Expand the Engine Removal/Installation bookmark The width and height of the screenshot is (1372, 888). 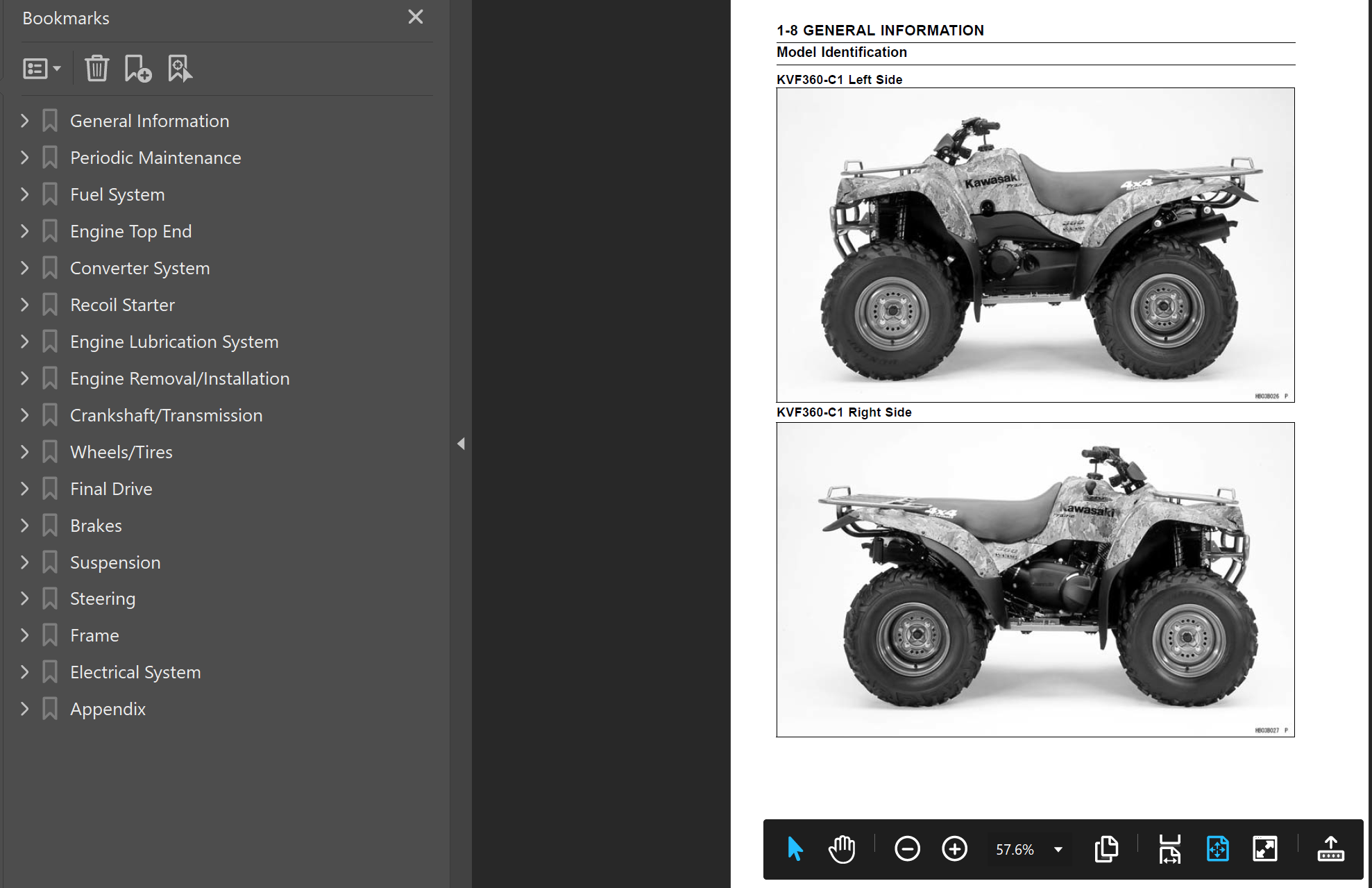click(25, 378)
